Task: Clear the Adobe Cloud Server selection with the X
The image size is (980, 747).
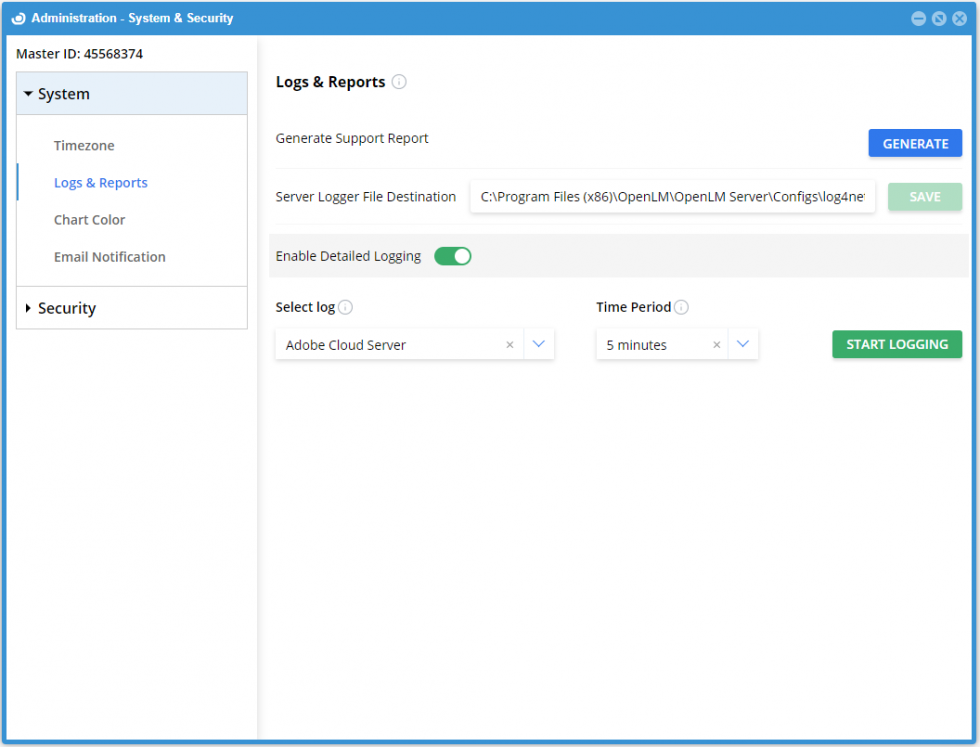Action: 510,344
